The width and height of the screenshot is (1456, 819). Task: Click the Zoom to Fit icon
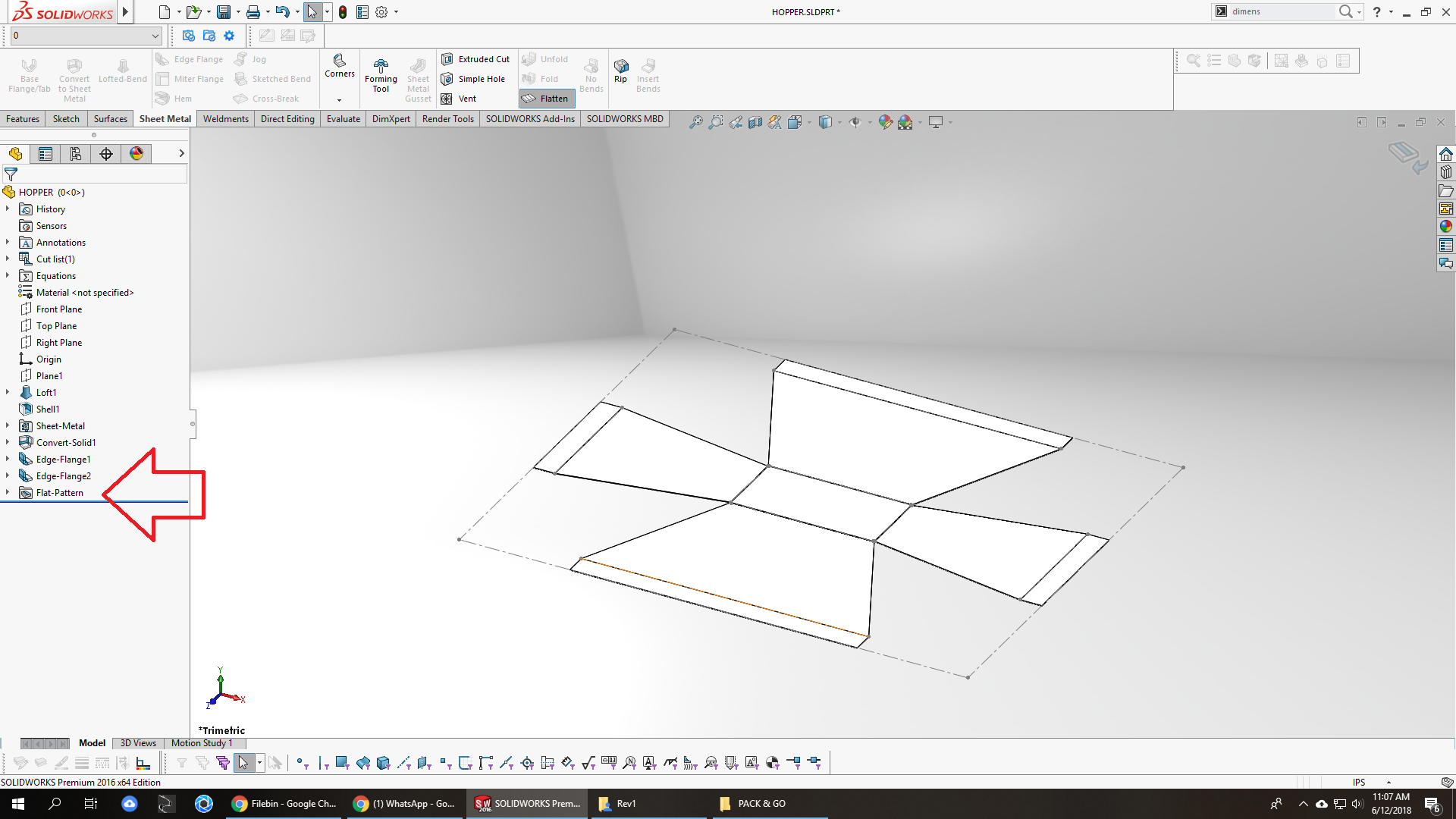tap(695, 122)
